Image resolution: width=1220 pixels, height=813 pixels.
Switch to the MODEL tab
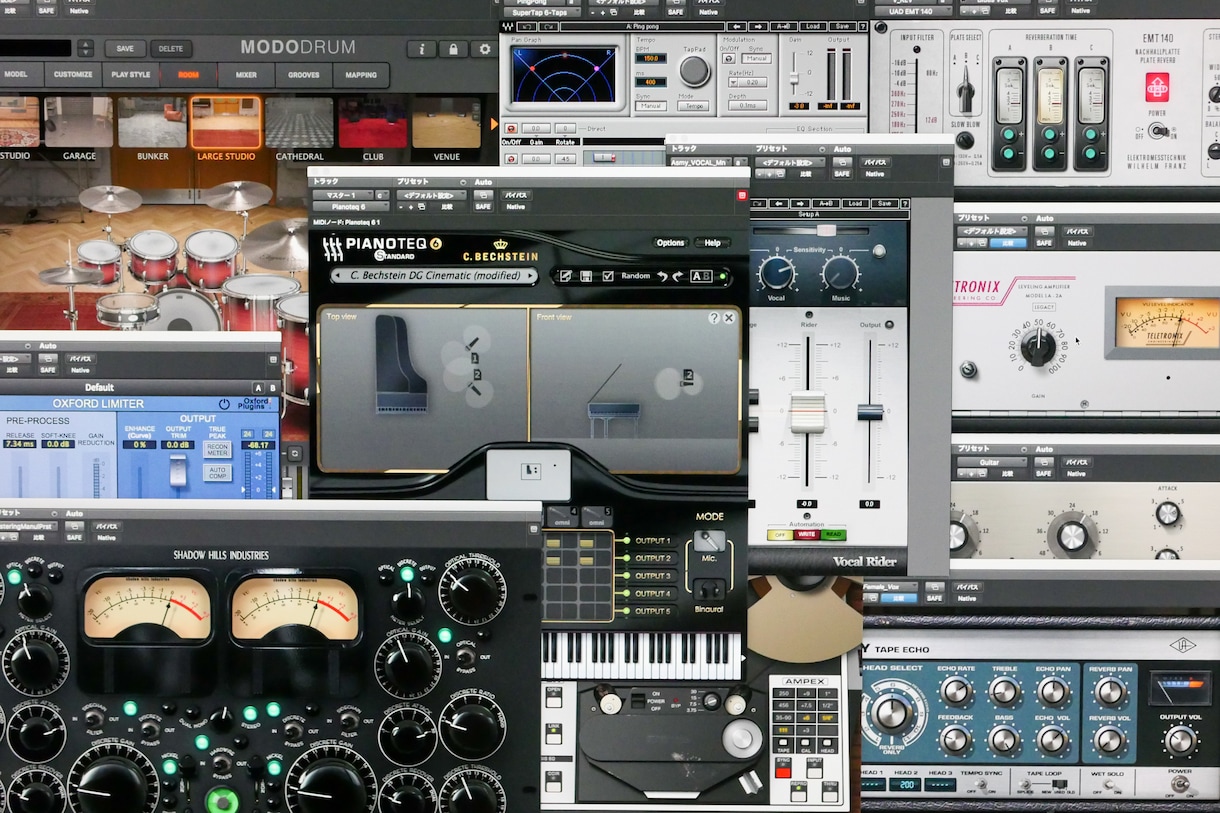click(17, 75)
